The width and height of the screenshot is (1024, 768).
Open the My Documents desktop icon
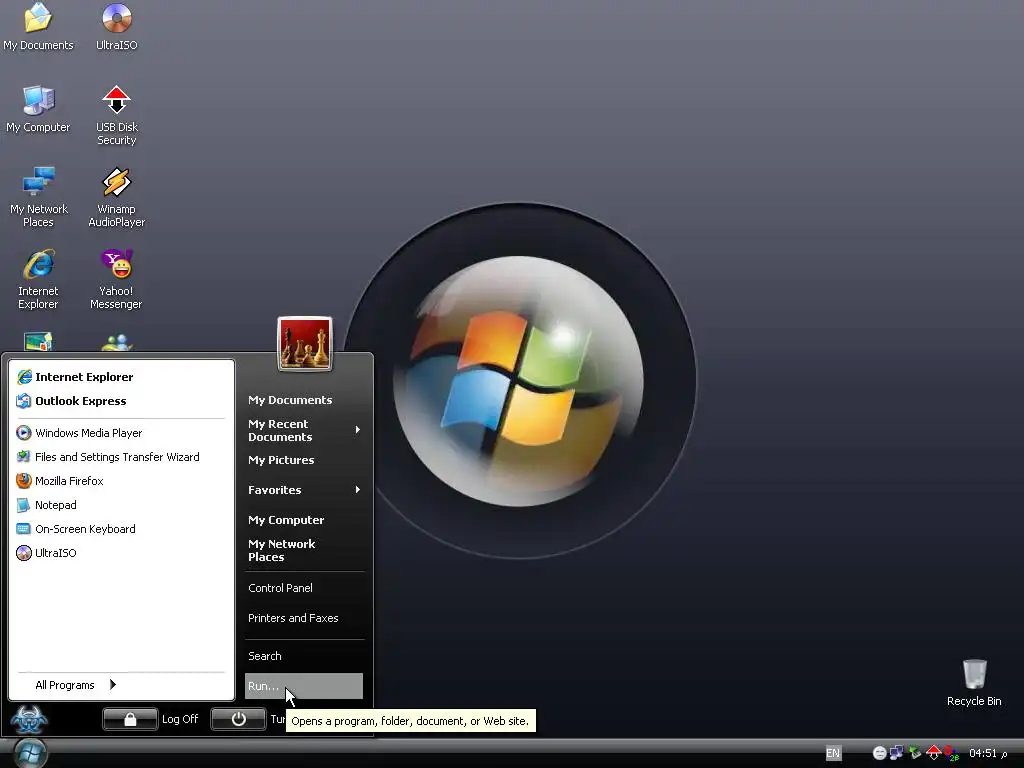38,27
